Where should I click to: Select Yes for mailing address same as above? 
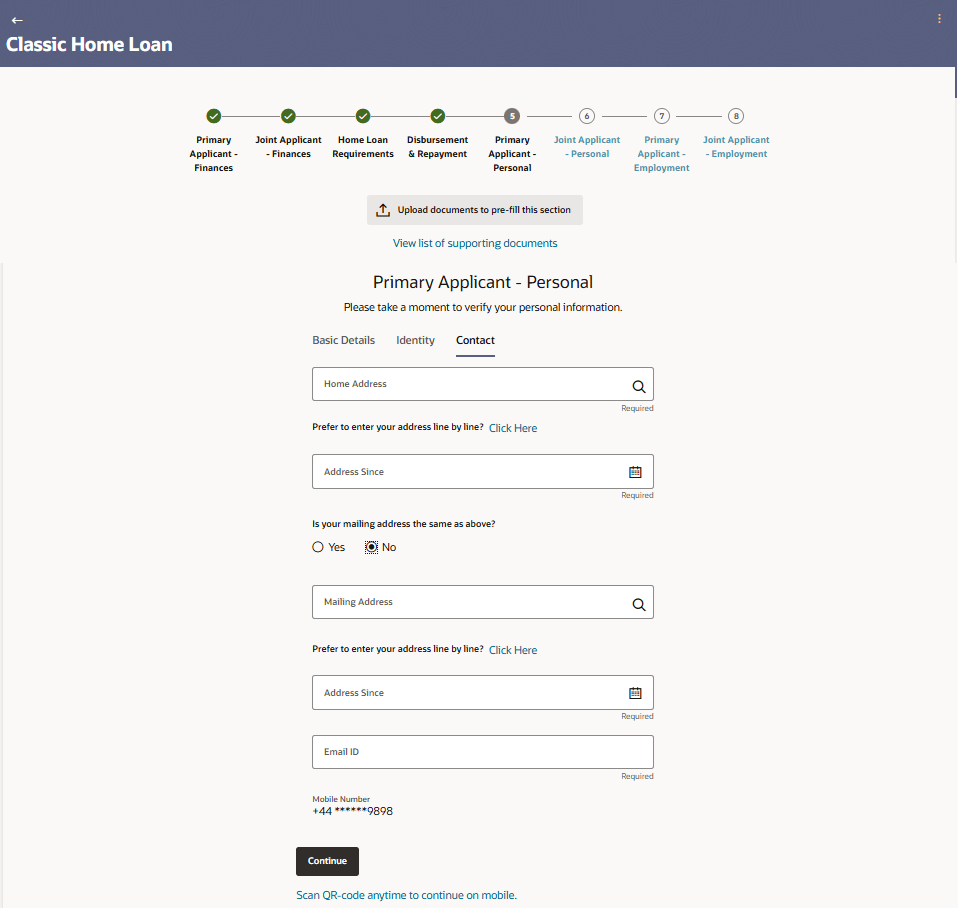[318, 547]
